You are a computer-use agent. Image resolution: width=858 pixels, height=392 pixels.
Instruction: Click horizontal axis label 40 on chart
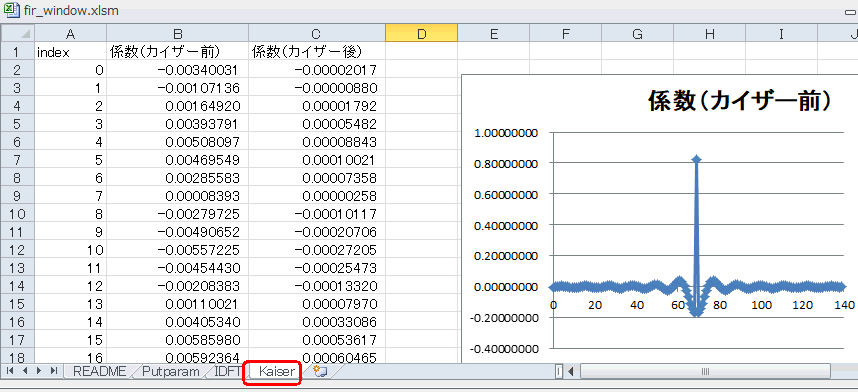coord(637,305)
